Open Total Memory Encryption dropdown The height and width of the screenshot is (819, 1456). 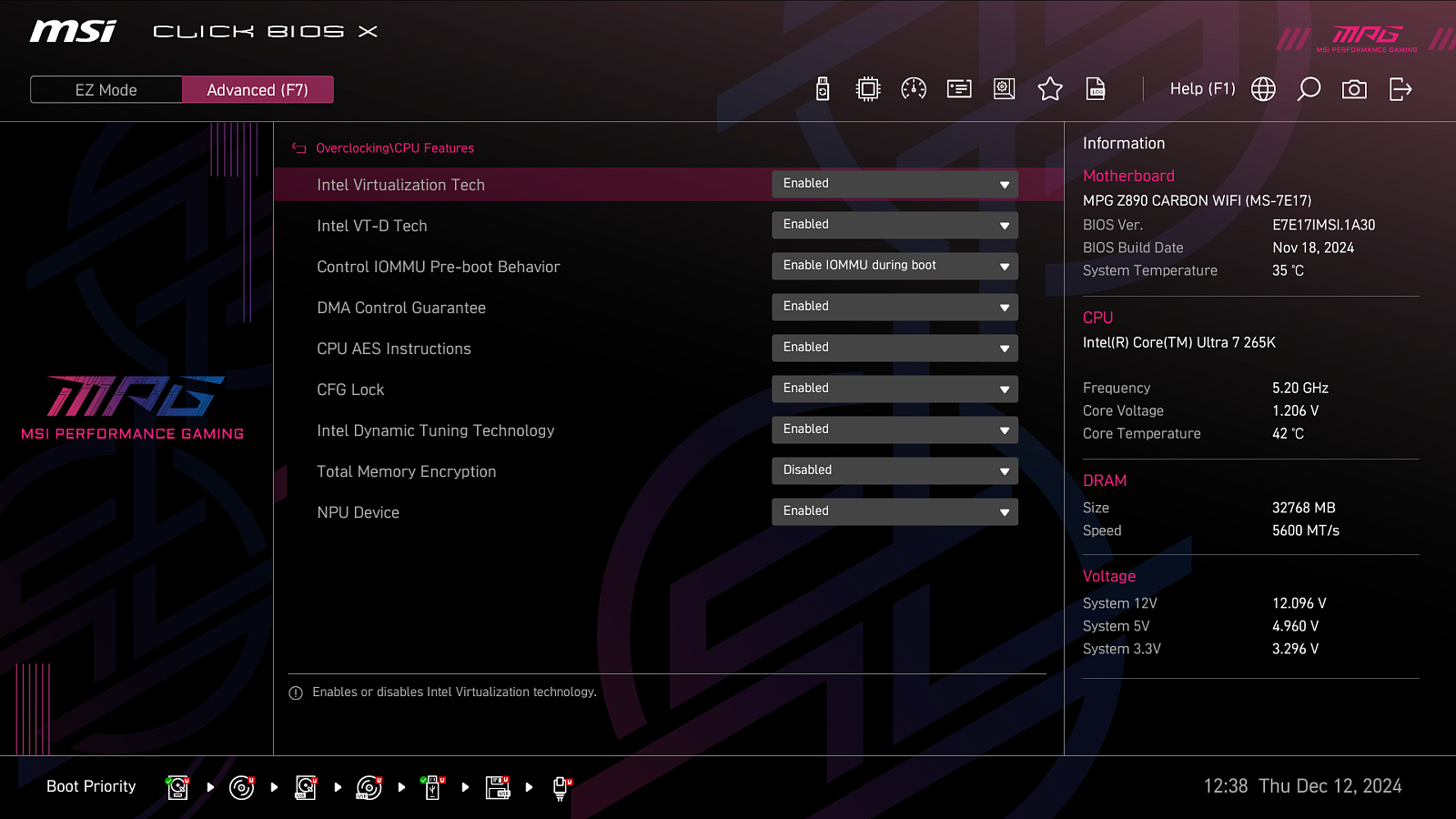coord(895,471)
